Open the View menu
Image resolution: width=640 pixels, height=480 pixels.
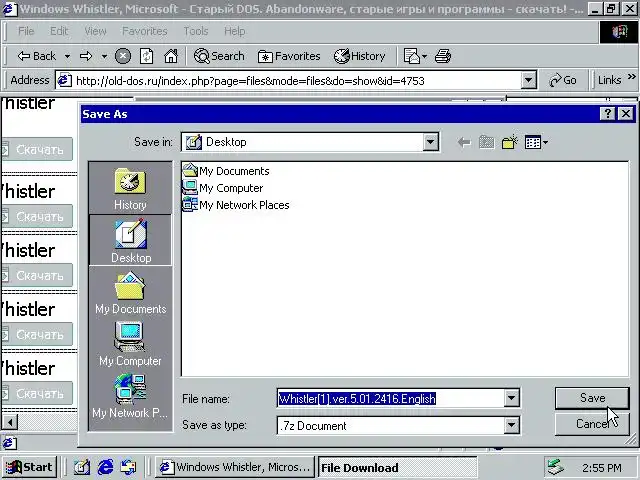95,31
